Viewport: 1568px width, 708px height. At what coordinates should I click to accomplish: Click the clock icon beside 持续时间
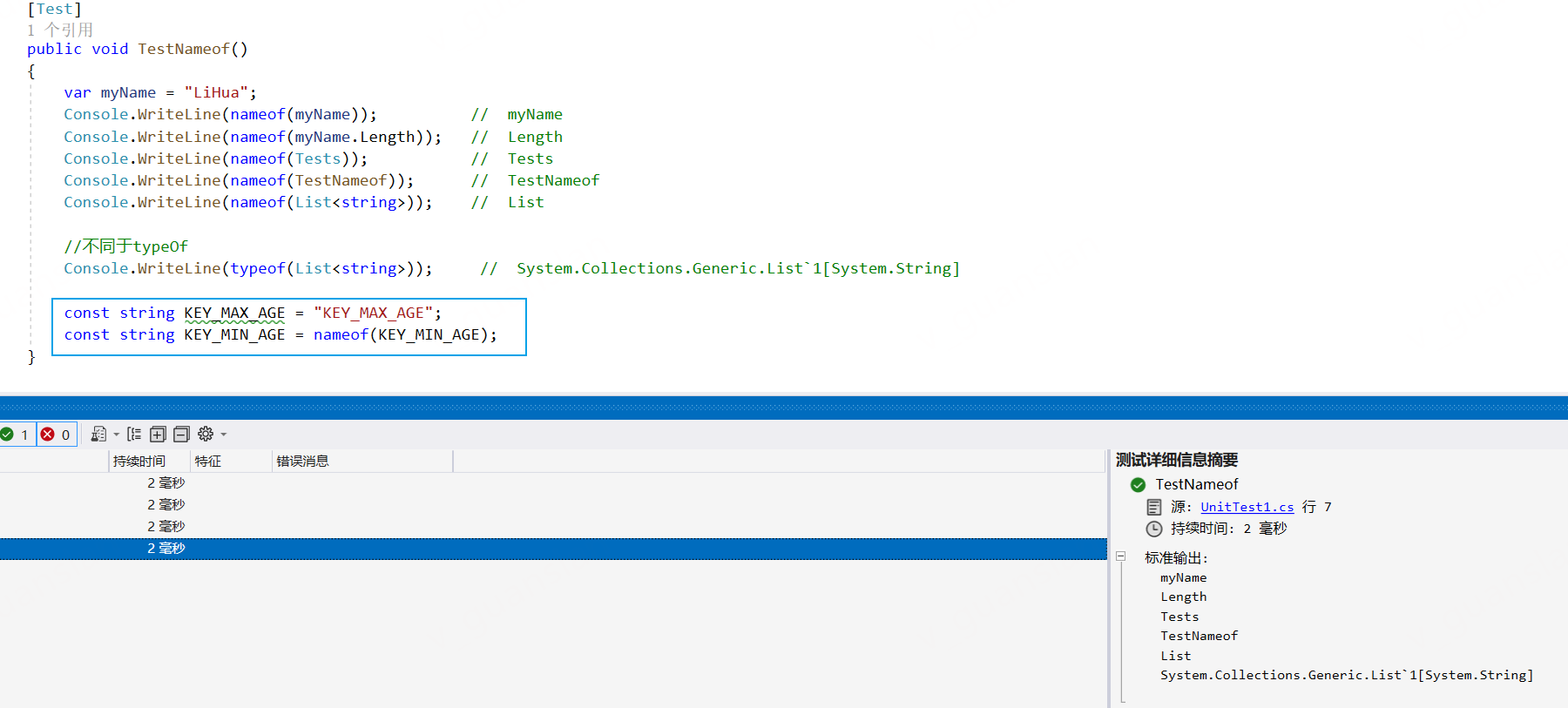1154,529
